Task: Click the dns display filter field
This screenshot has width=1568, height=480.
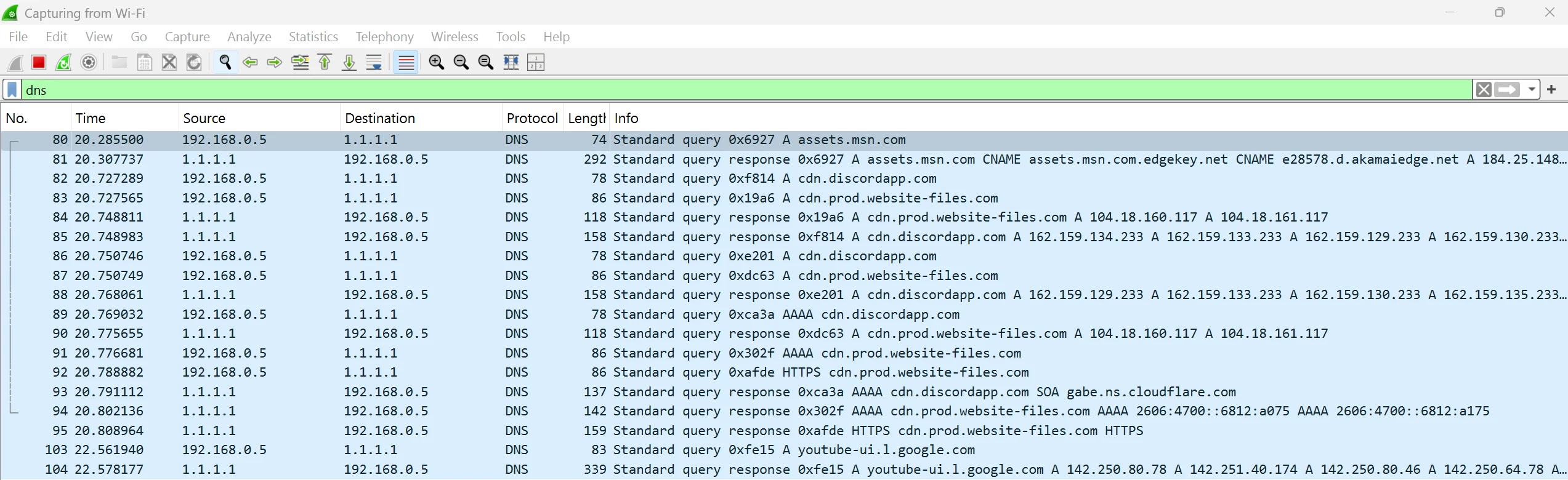Action: (x=747, y=90)
